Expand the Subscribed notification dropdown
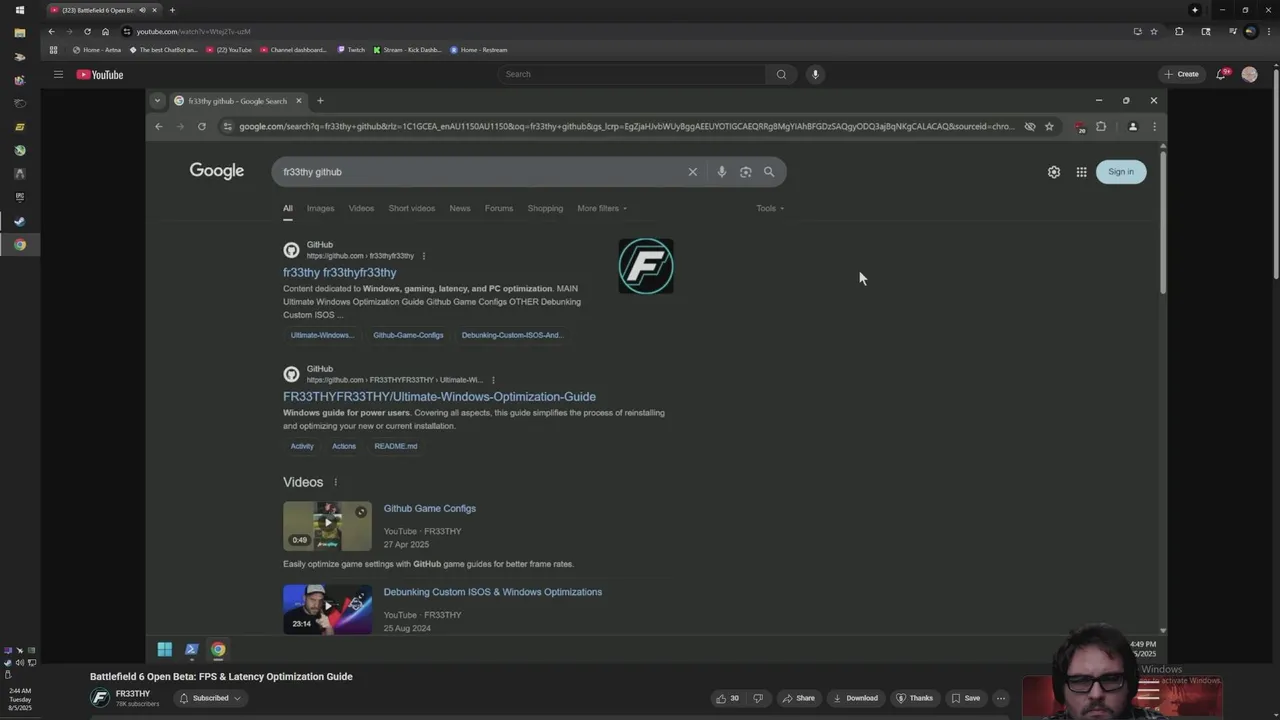Screen dimensions: 1280x720 point(210,698)
